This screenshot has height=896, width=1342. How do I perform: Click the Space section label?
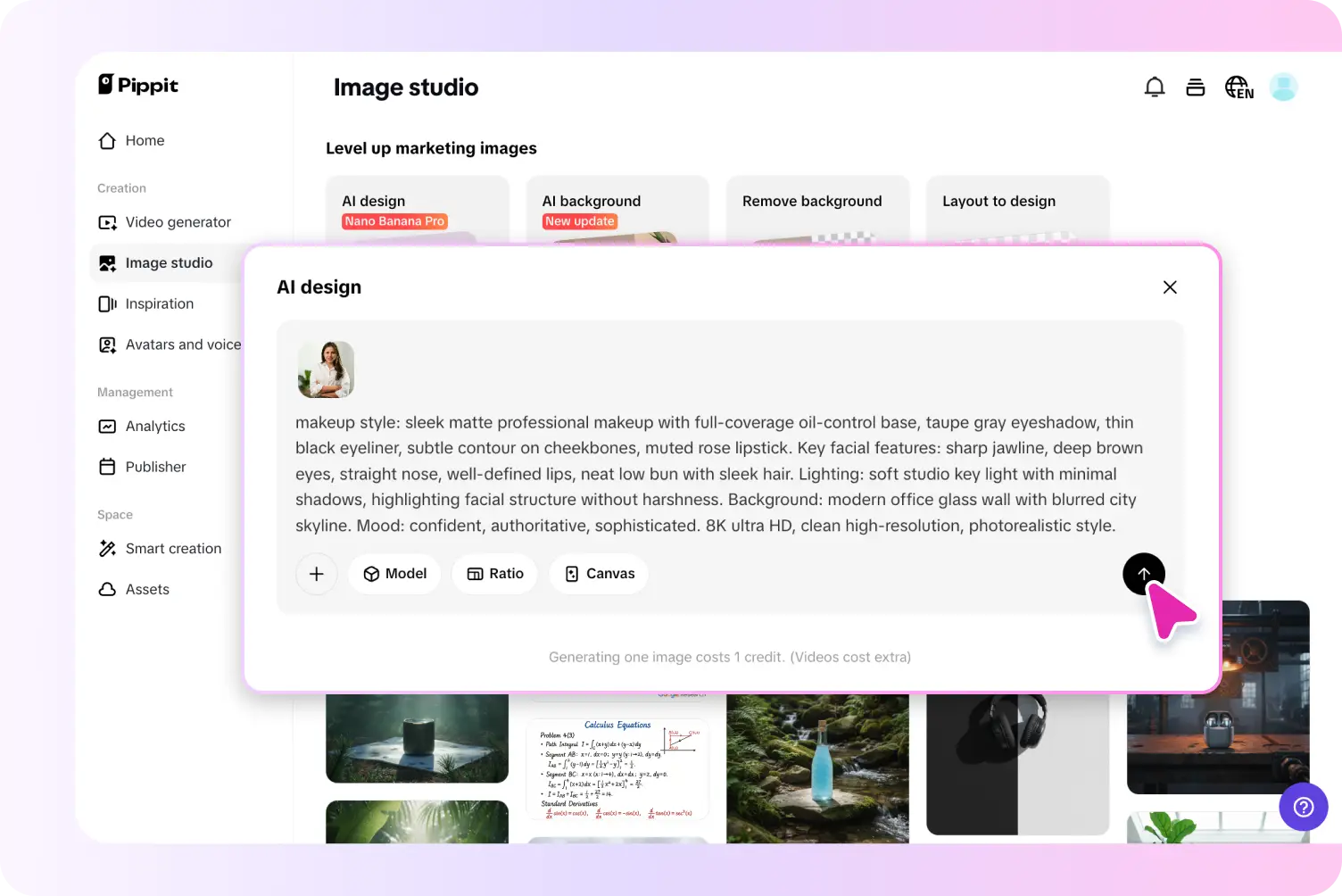115,515
